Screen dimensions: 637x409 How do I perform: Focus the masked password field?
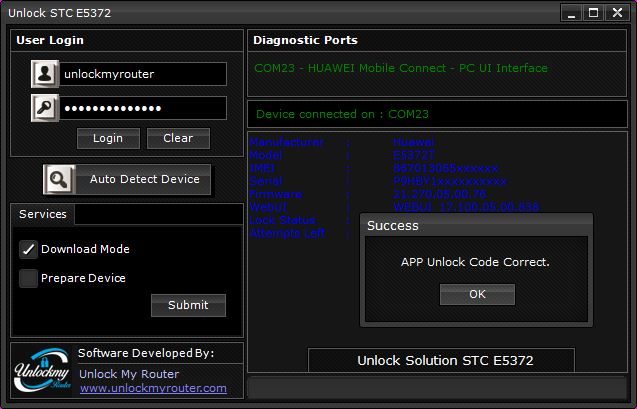[143, 108]
